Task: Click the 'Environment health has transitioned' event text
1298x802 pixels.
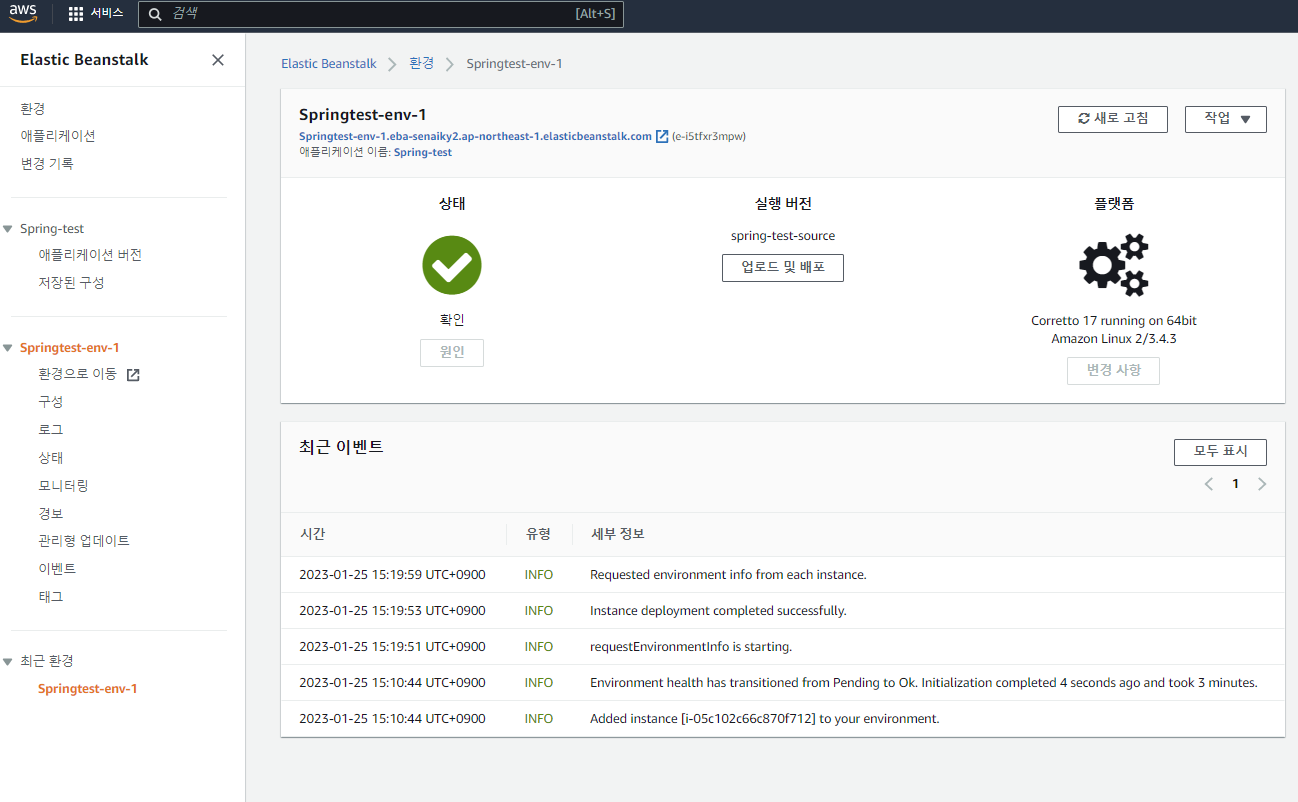Action: click(923, 683)
